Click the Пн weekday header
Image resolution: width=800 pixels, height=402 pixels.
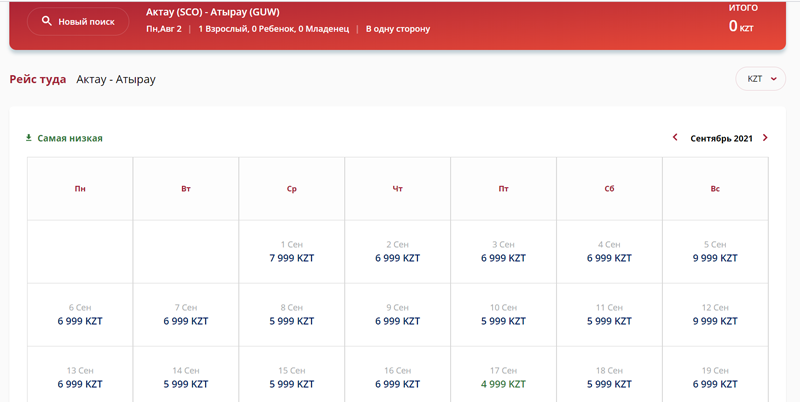(80, 189)
